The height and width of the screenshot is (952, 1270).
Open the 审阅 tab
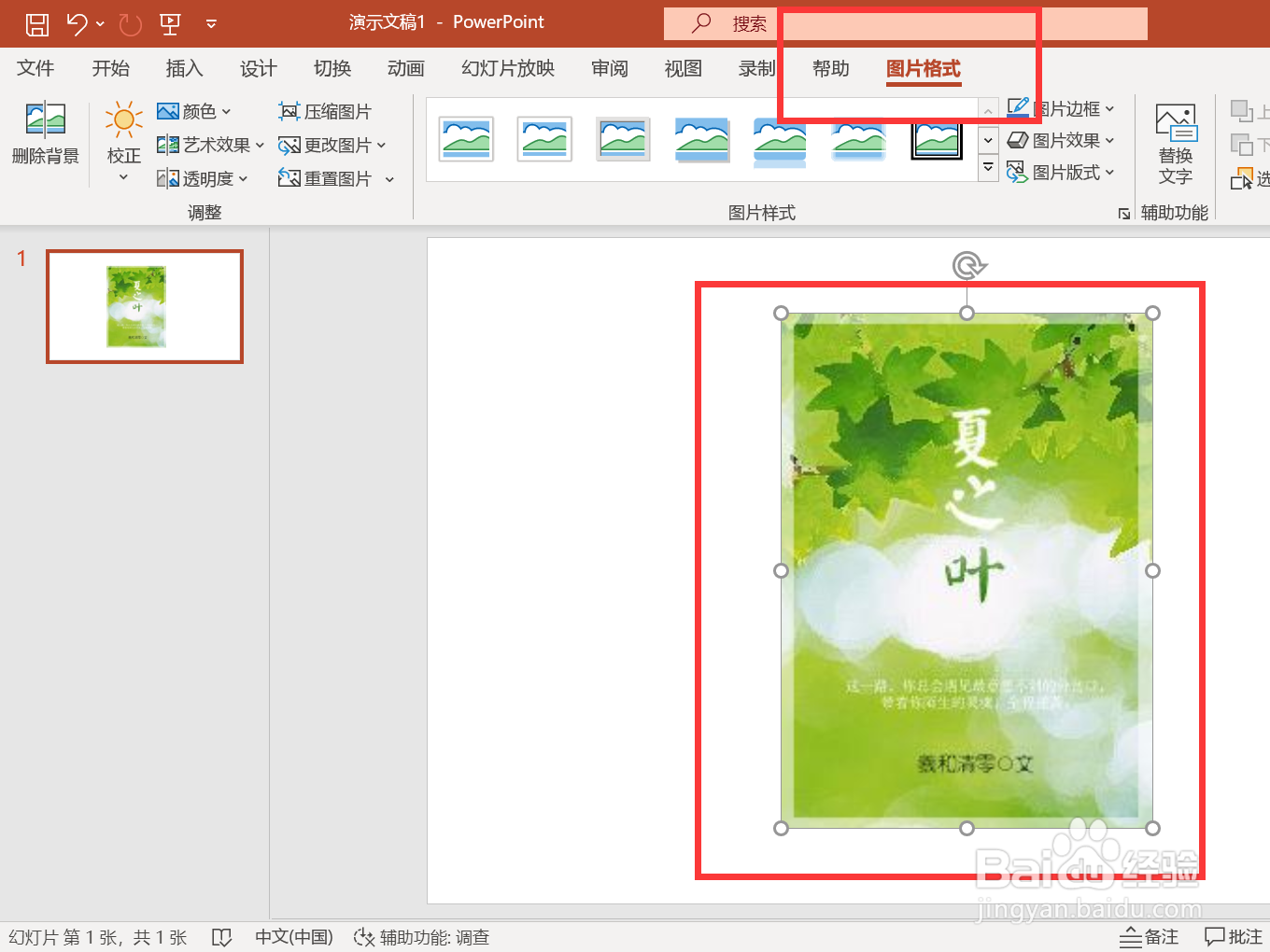coord(610,68)
